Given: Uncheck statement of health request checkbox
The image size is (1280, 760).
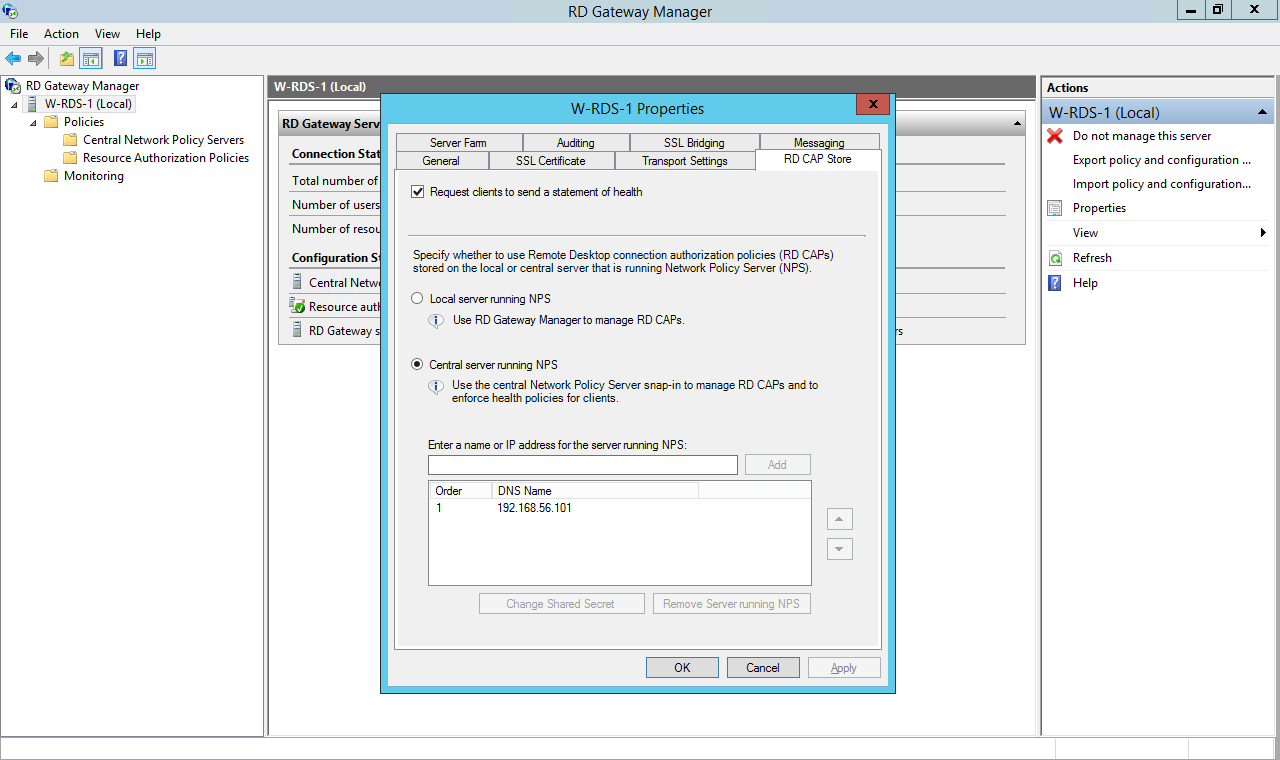Looking at the screenshot, I should click(x=417, y=192).
